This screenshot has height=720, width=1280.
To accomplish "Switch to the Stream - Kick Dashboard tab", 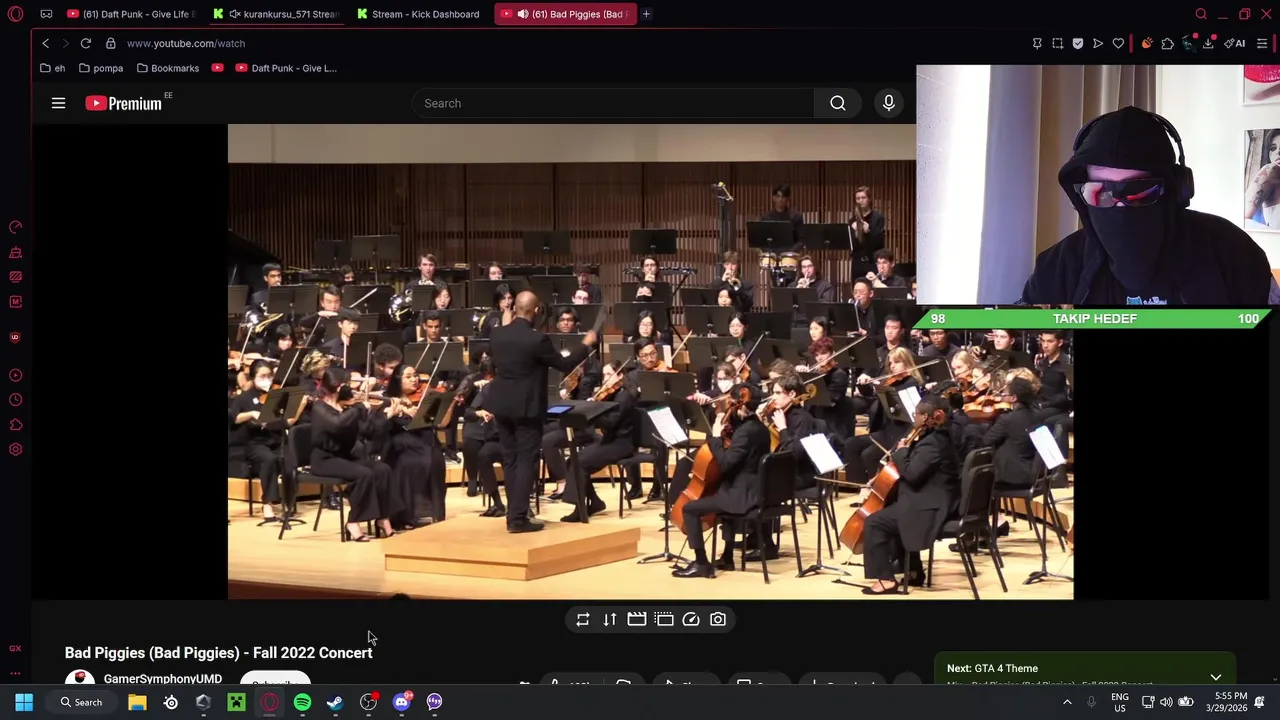I will [418, 14].
